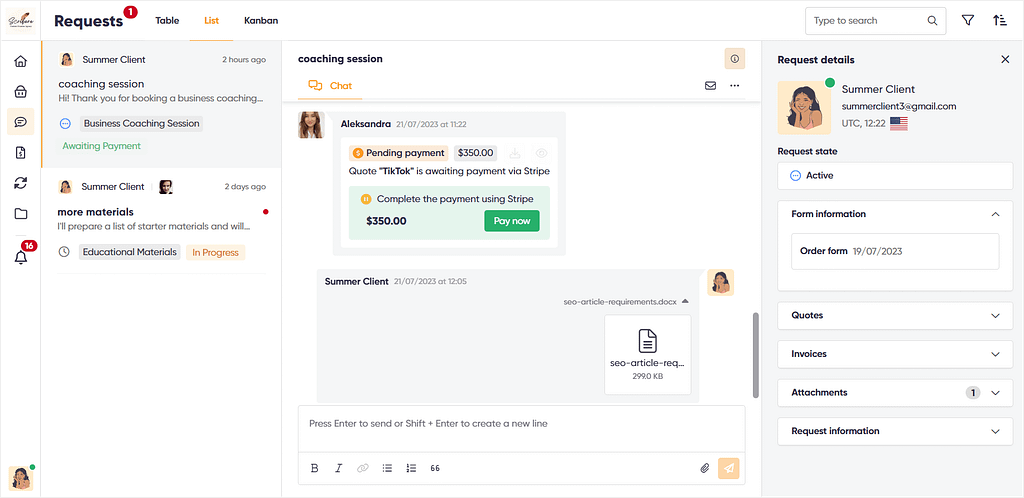This screenshot has height=498, width=1024.
Task: Open notifications bell with 16 badge
Action: point(22,255)
